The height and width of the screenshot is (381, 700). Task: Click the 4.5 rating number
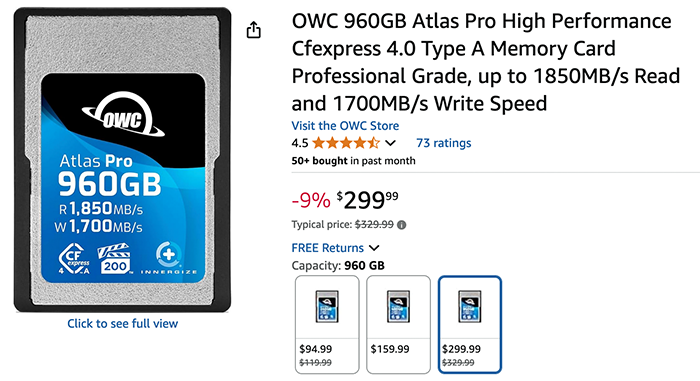point(300,143)
